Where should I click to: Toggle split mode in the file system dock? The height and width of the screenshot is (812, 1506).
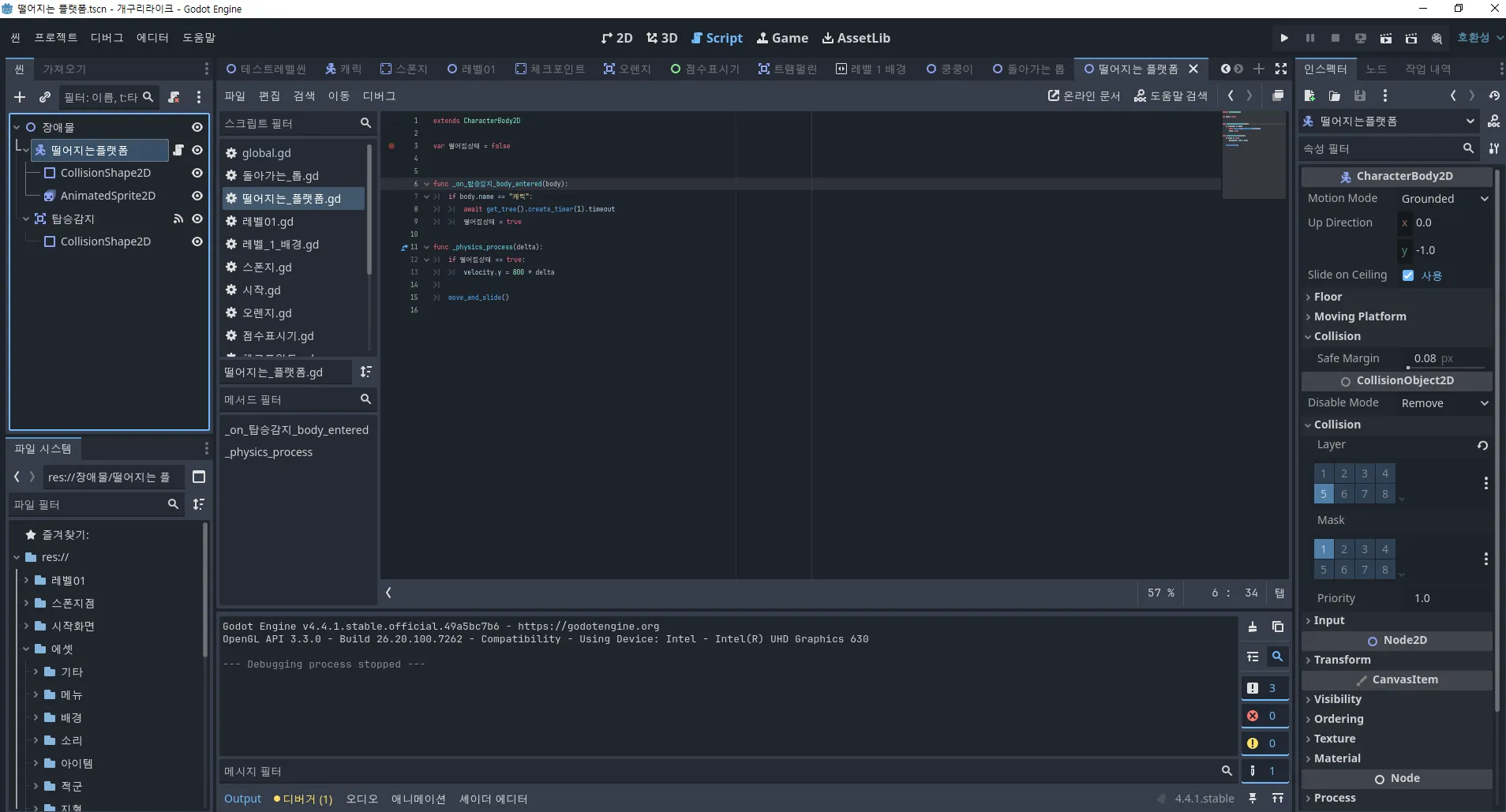[199, 477]
